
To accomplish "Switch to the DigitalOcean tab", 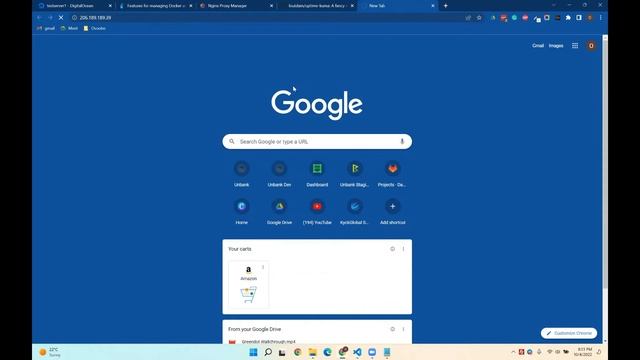I will (73, 6).
